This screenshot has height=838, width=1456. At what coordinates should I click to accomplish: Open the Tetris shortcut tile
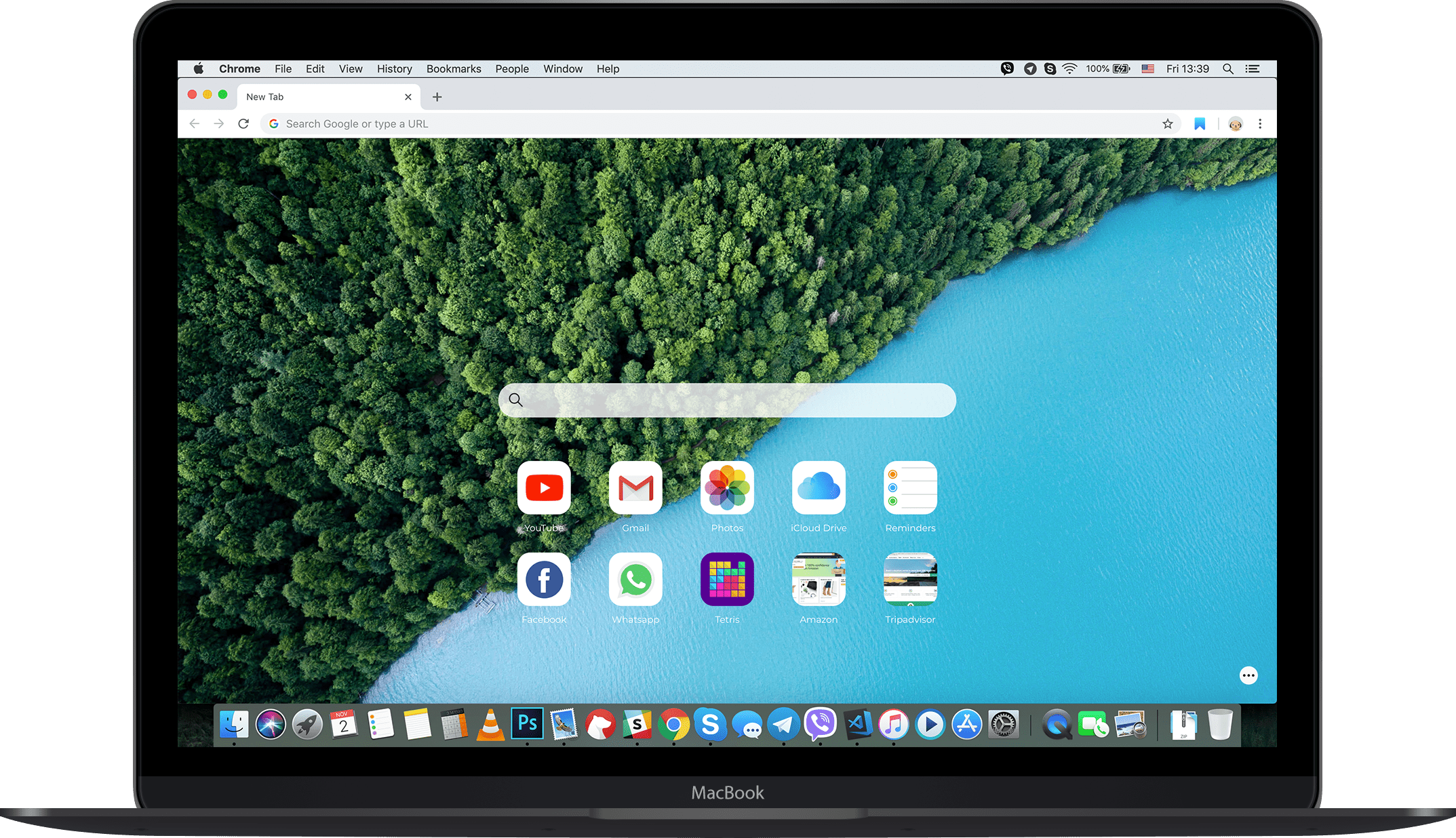pyautogui.click(x=727, y=579)
